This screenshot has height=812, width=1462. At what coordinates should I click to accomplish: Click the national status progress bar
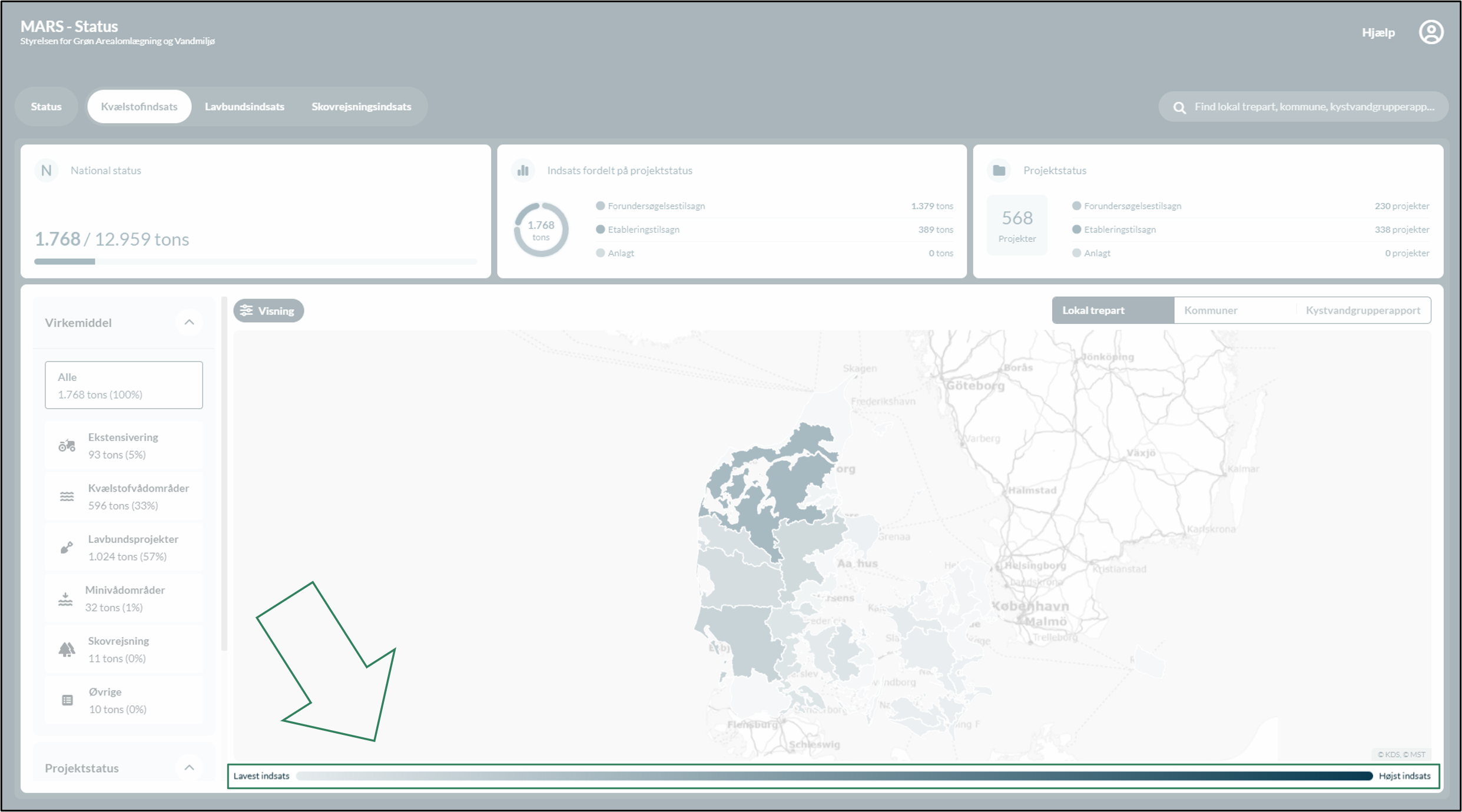coord(256,261)
